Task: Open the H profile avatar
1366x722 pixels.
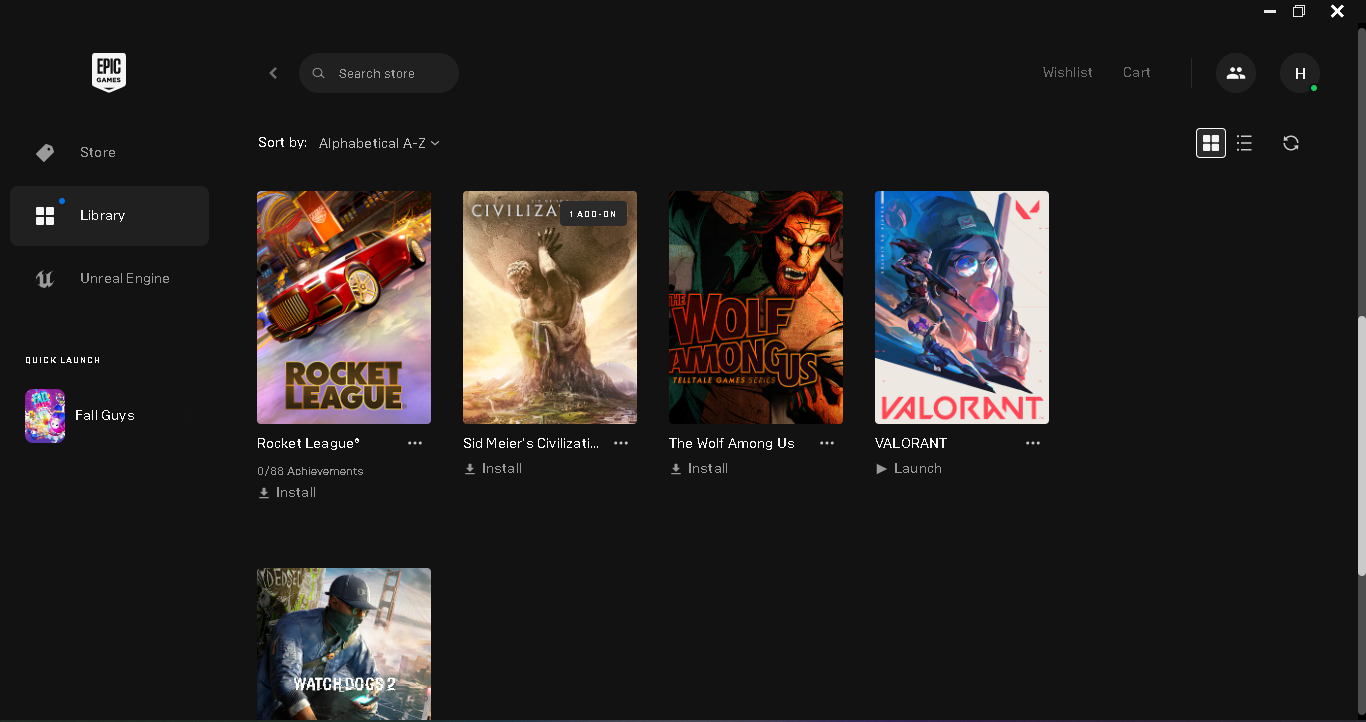Action: [x=1300, y=73]
